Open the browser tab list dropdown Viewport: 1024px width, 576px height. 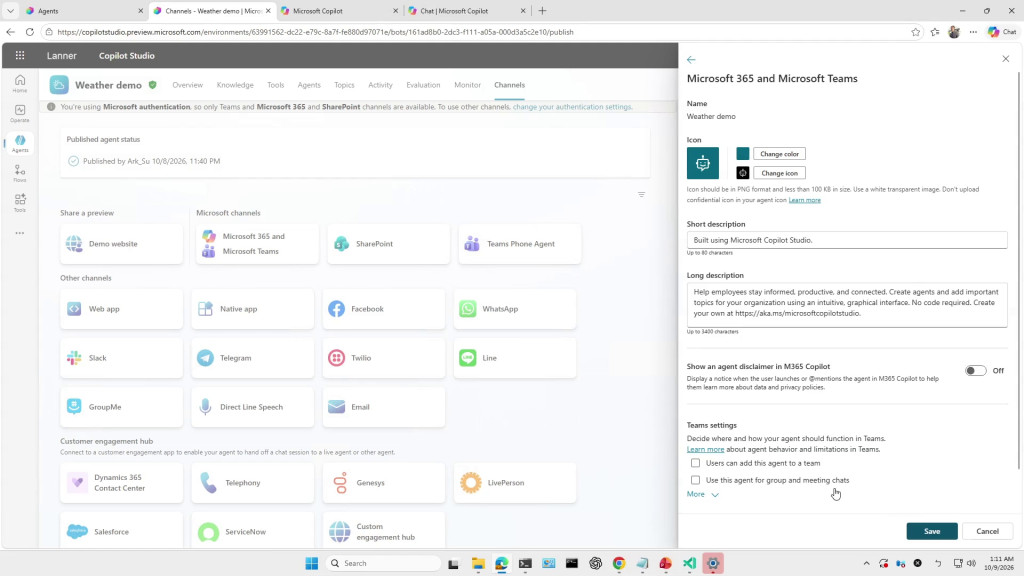[x=10, y=10]
